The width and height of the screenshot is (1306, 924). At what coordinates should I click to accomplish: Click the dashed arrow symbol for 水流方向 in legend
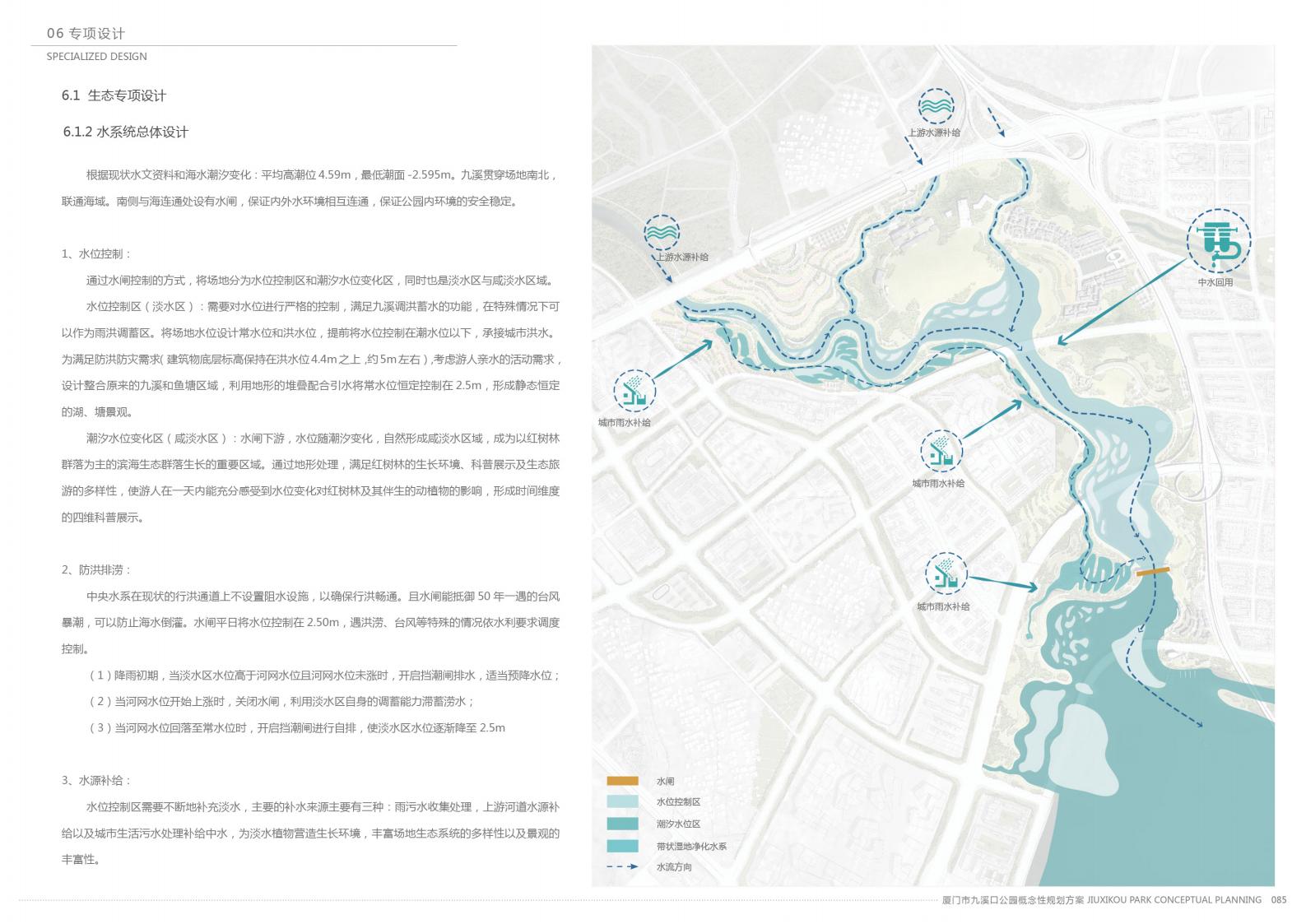click(x=623, y=867)
